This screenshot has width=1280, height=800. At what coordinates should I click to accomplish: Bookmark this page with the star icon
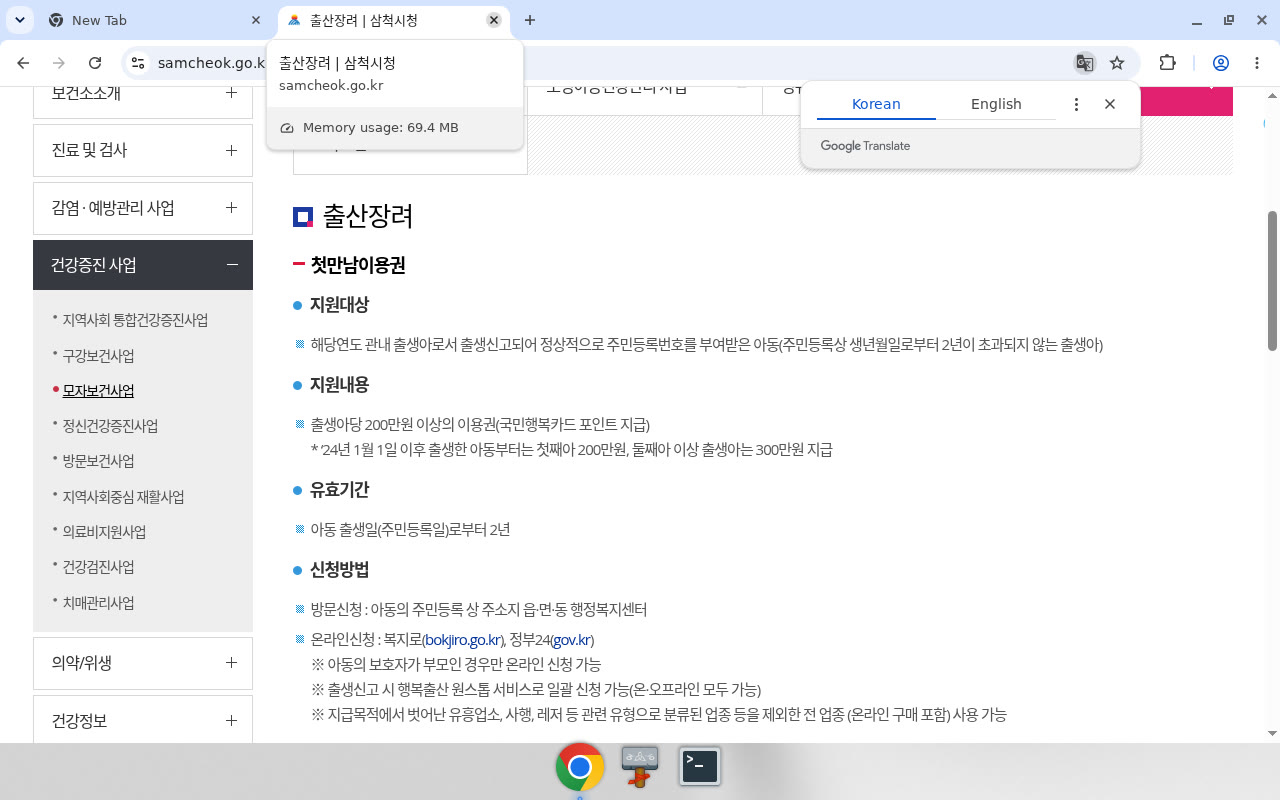click(x=1117, y=63)
